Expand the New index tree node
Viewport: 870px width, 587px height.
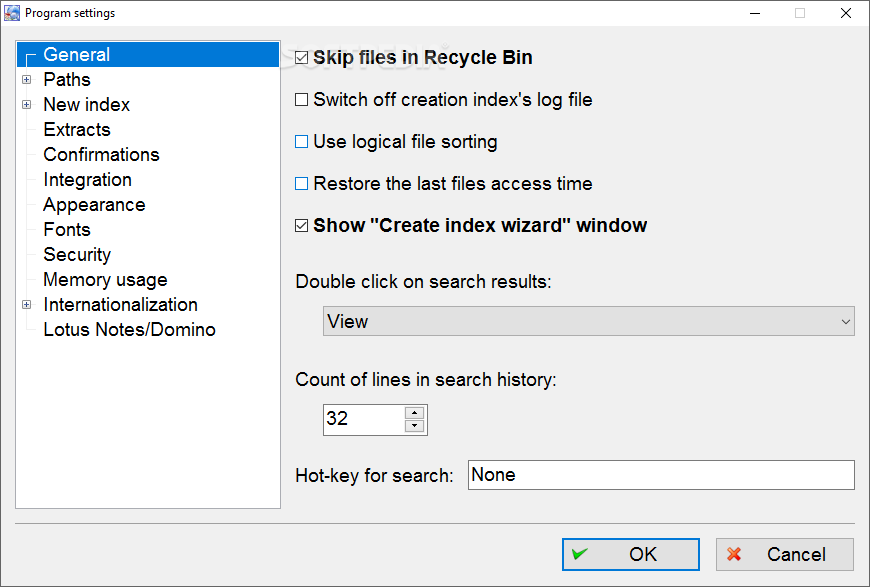pyautogui.click(x=27, y=105)
